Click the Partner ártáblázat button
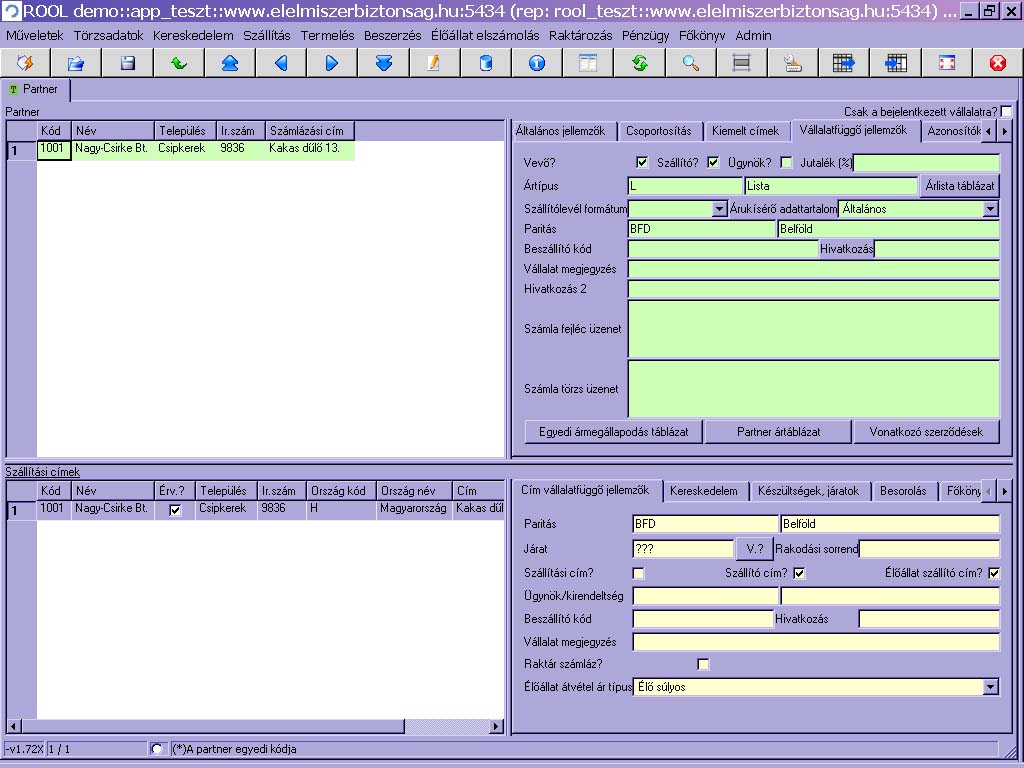1024x768 pixels. [x=778, y=432]
